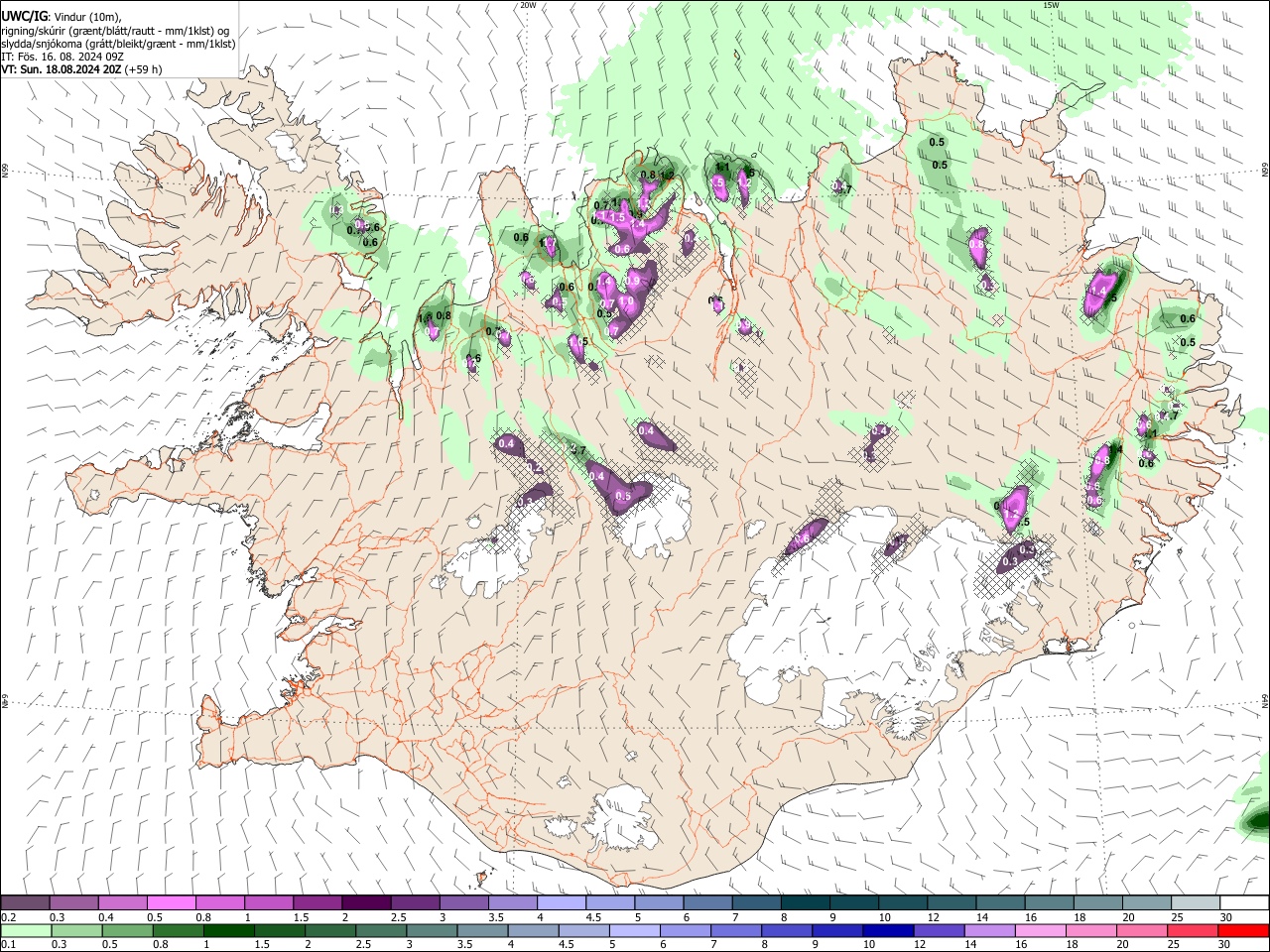1270x952 pixels.
Task: Click the 'VT: Sun. 18.08.2024 20Z' valid time
Action: (61, 69)
